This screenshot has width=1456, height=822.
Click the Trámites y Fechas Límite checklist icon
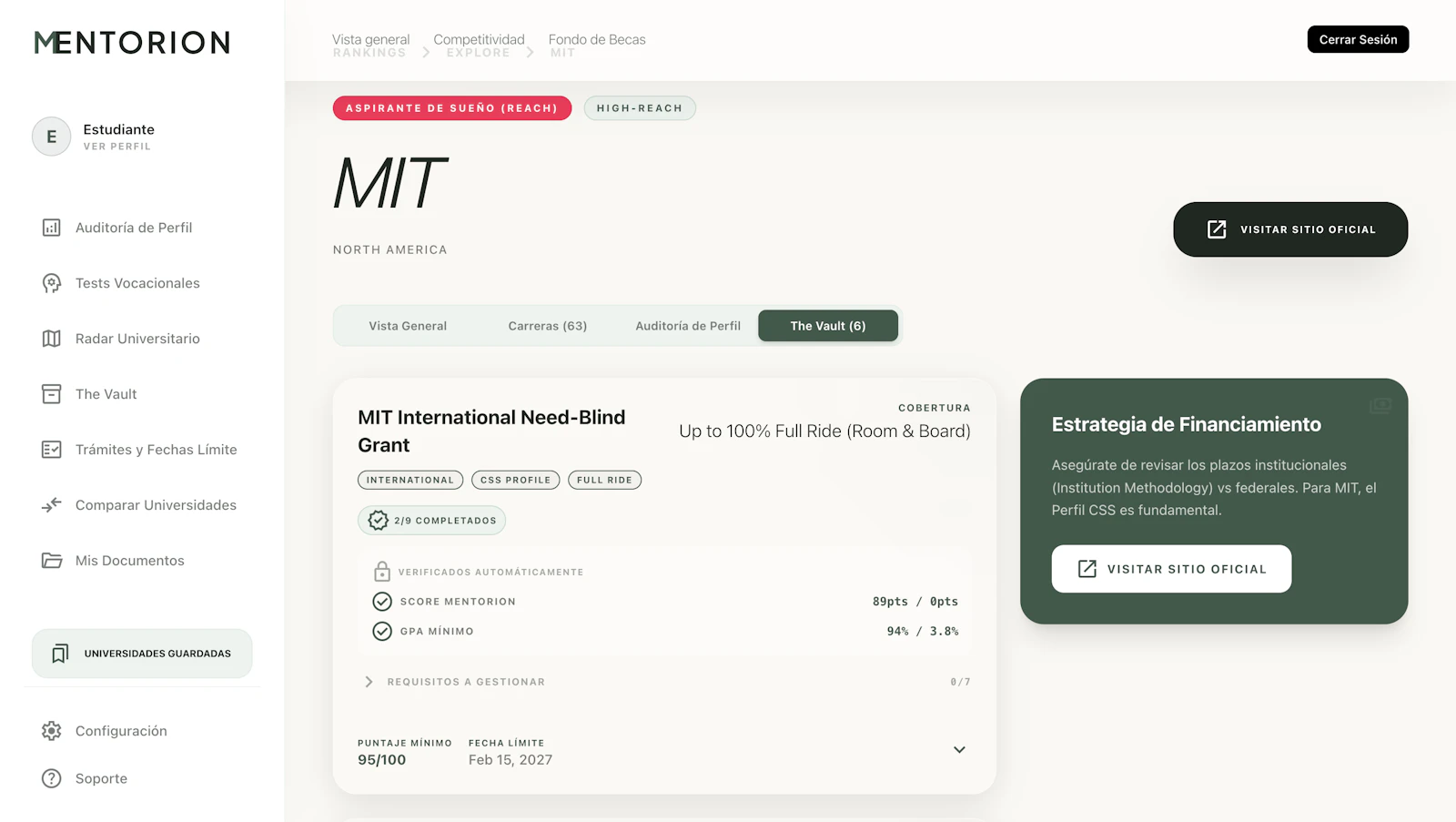pos(52,450)
